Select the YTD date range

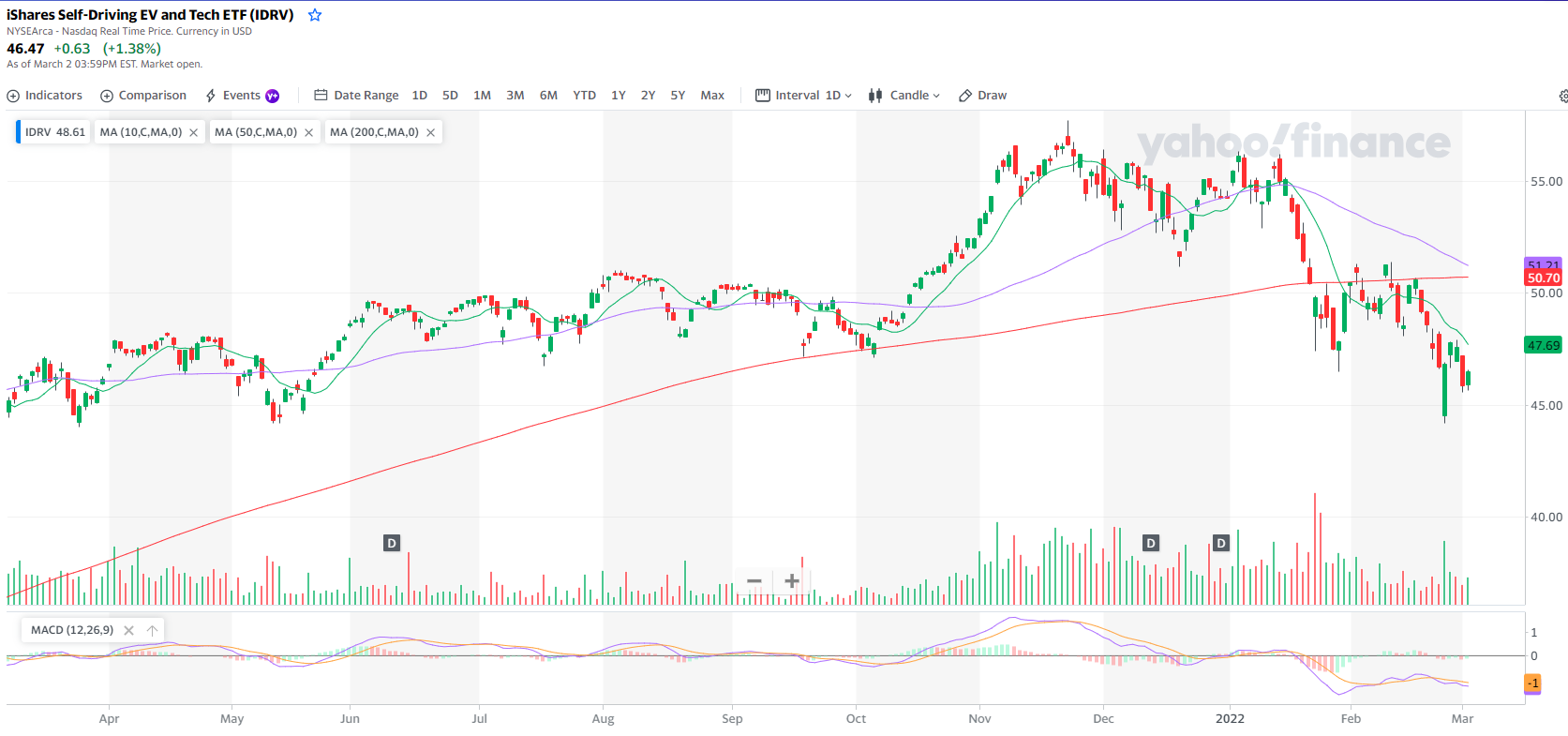pyautogui.click(x=584, y=96)
